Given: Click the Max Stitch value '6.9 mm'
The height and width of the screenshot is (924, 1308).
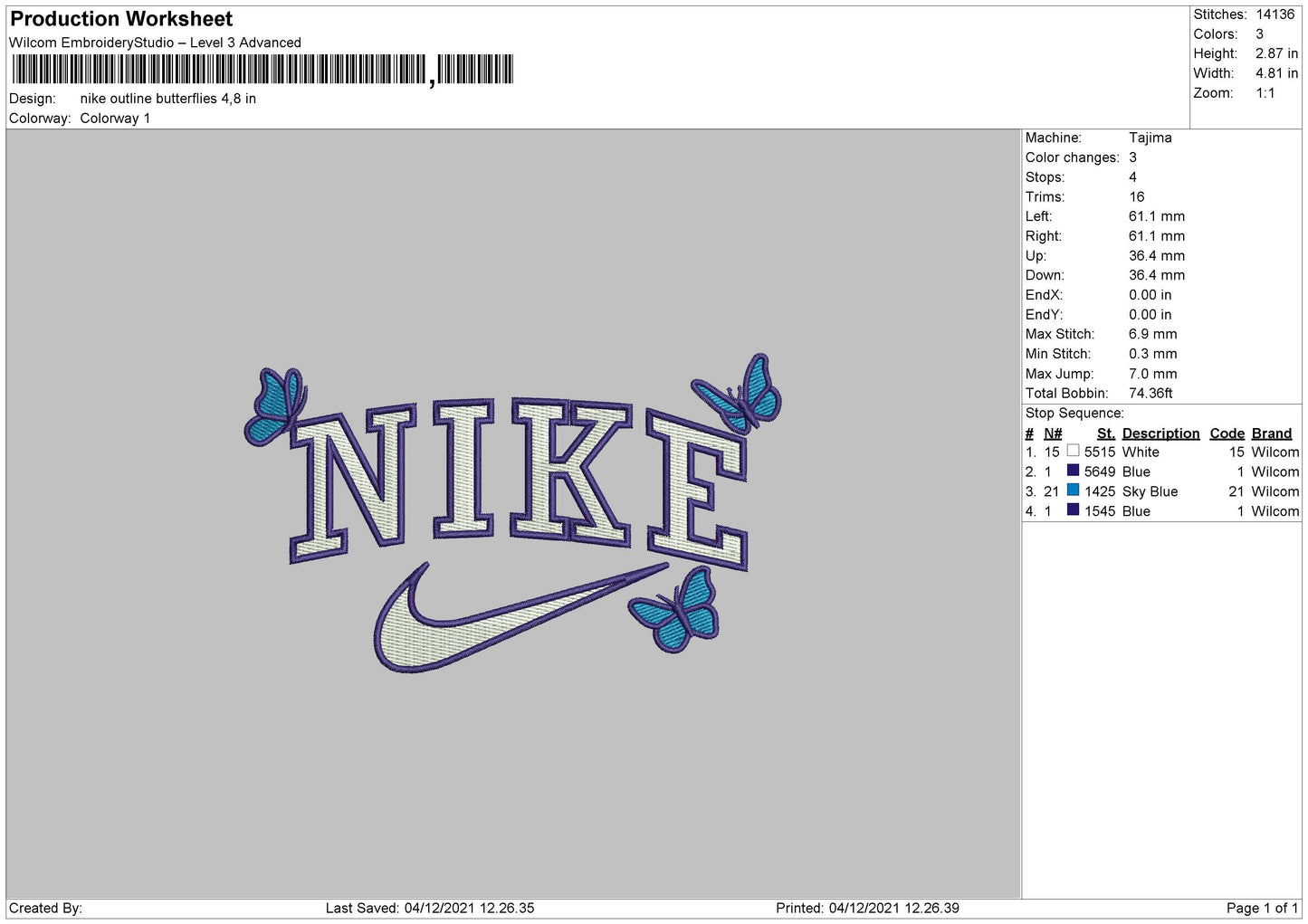Looking at the screenshot, I should coord(1153,334).
